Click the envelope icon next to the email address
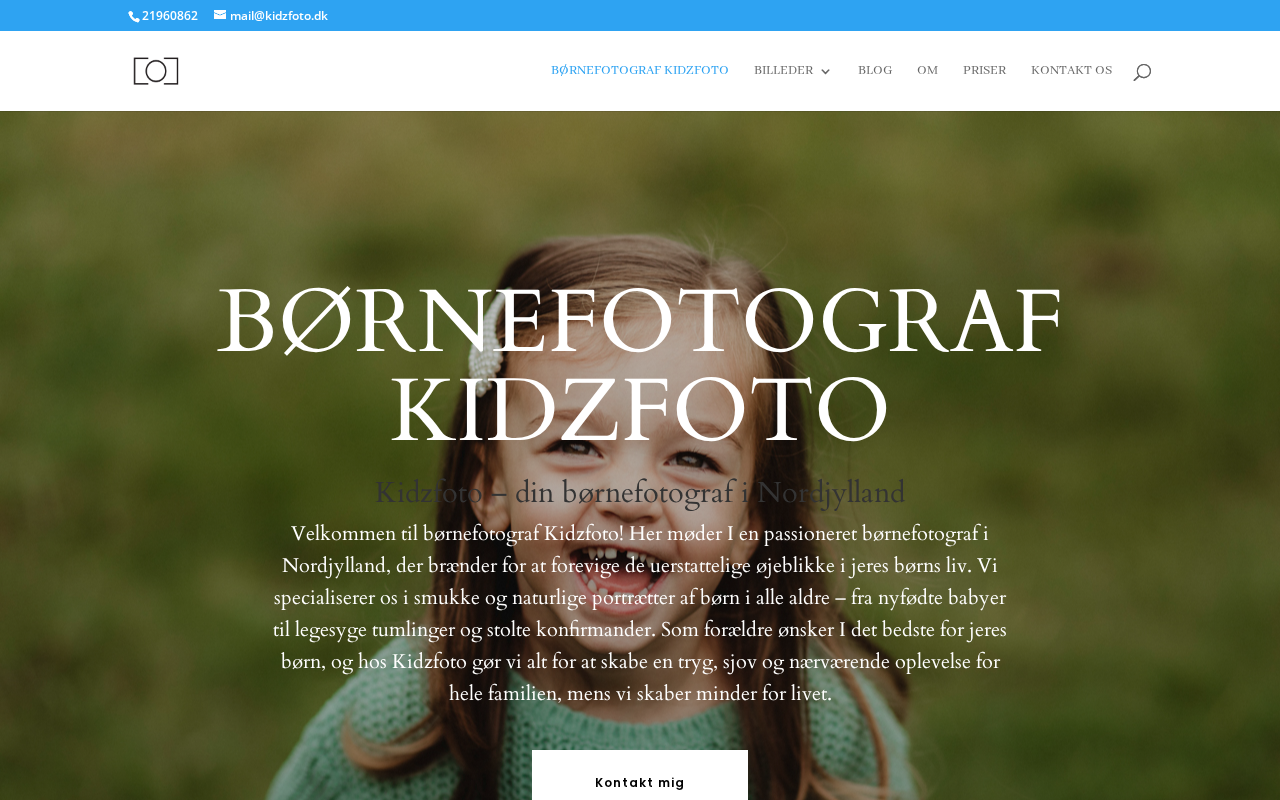 (x=220, y=15)
